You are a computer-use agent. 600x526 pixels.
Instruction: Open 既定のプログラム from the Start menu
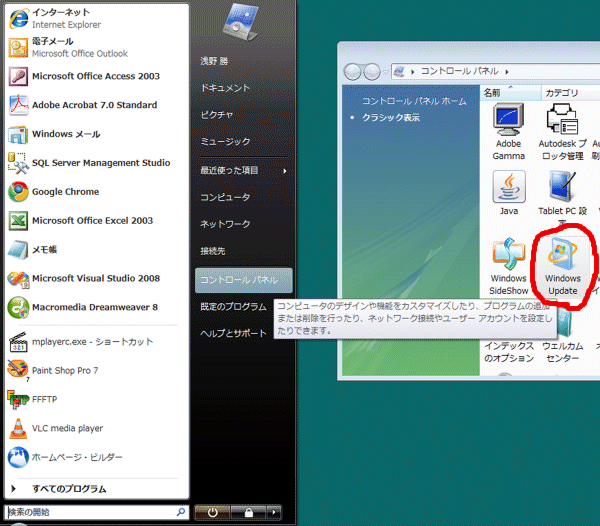[x=233, y=306]
